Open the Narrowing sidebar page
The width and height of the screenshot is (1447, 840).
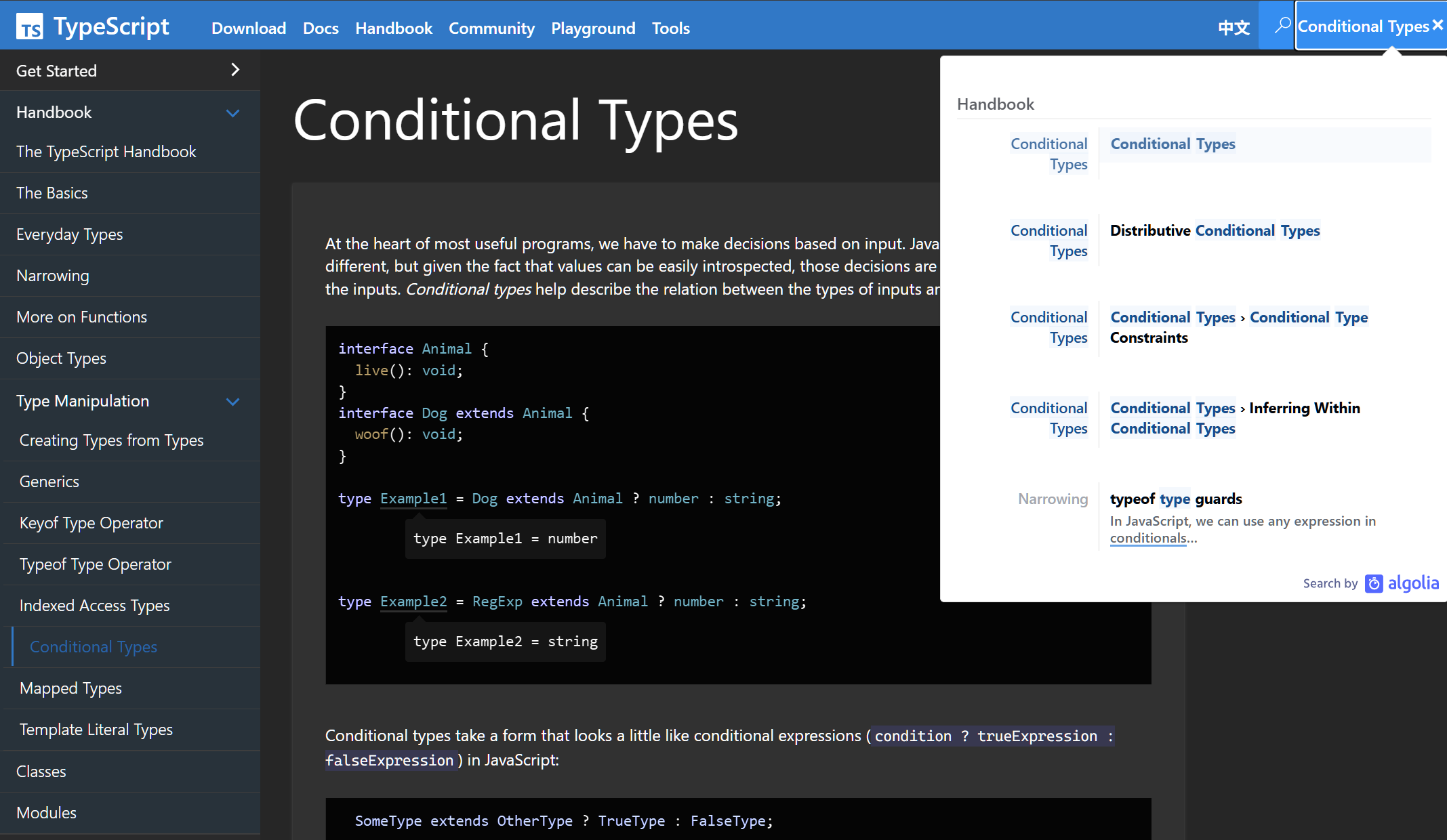pyautogui.click(x=52, y=276)
